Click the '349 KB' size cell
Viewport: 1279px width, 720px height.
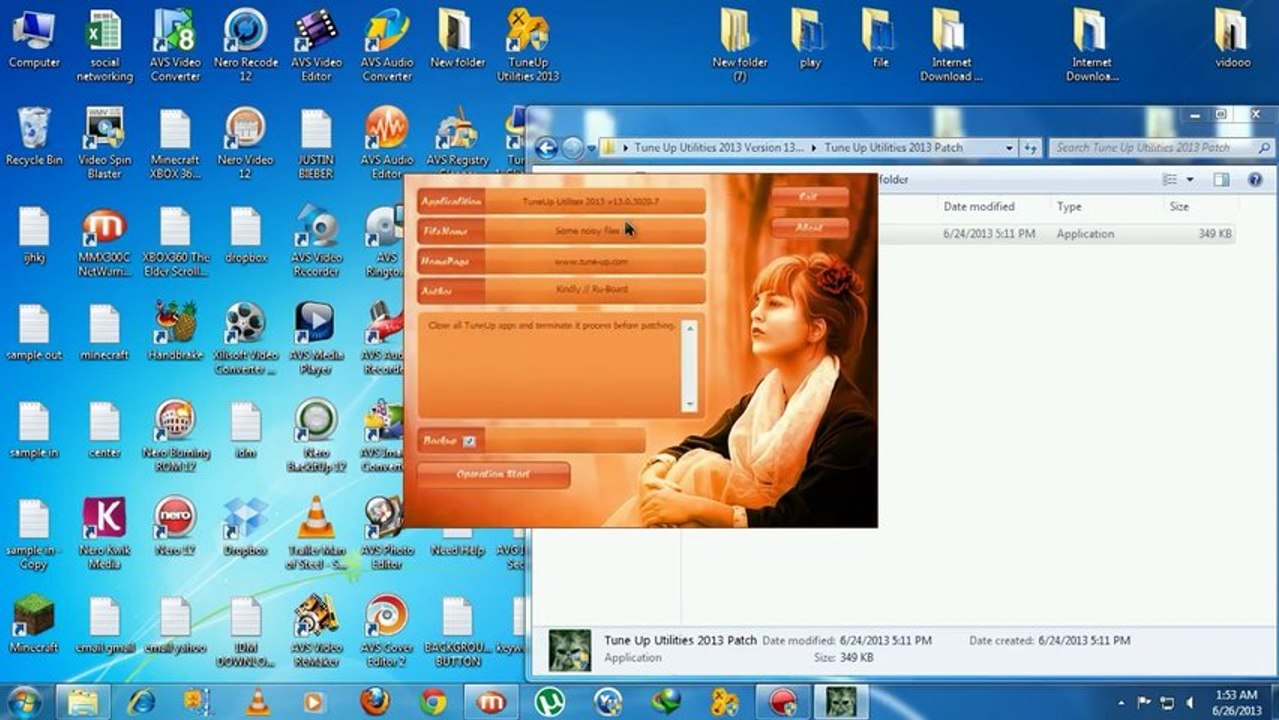tap(1215, 234)
